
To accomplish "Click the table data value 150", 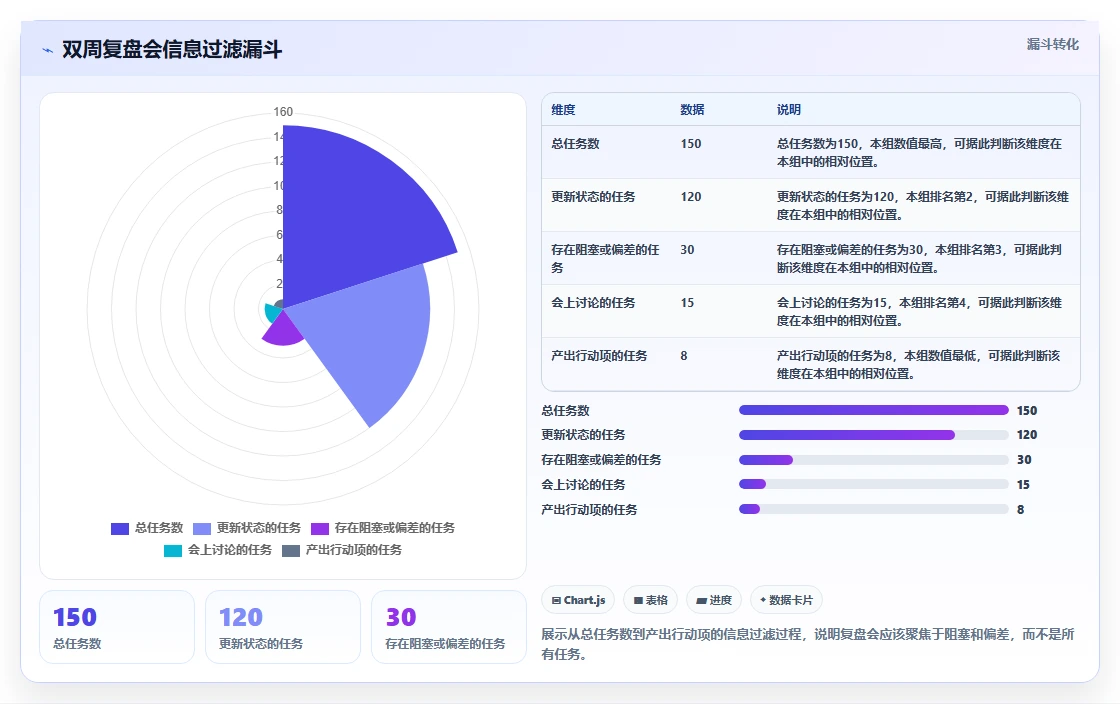I will point(691,144).
